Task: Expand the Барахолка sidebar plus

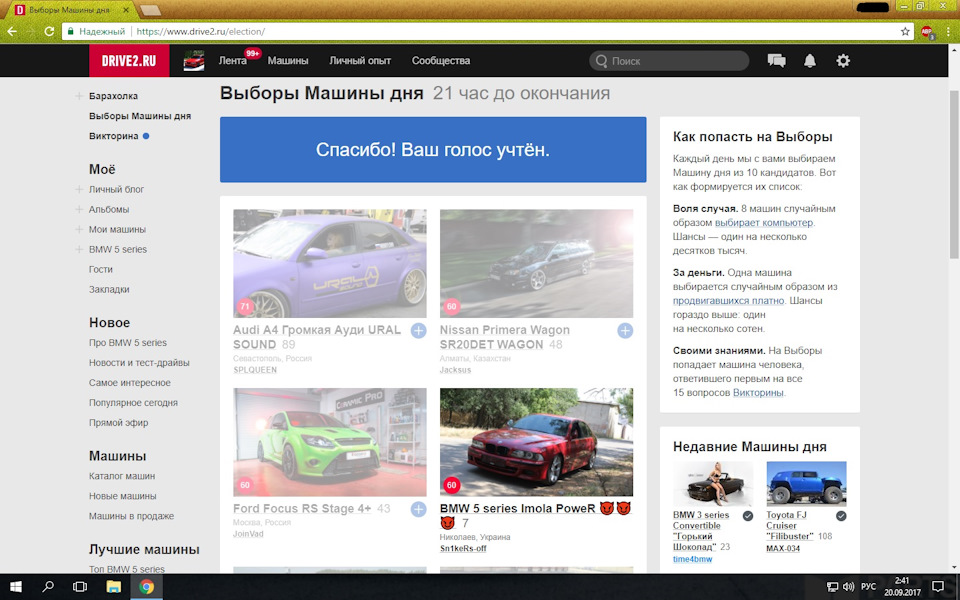Action: [79, 96]
